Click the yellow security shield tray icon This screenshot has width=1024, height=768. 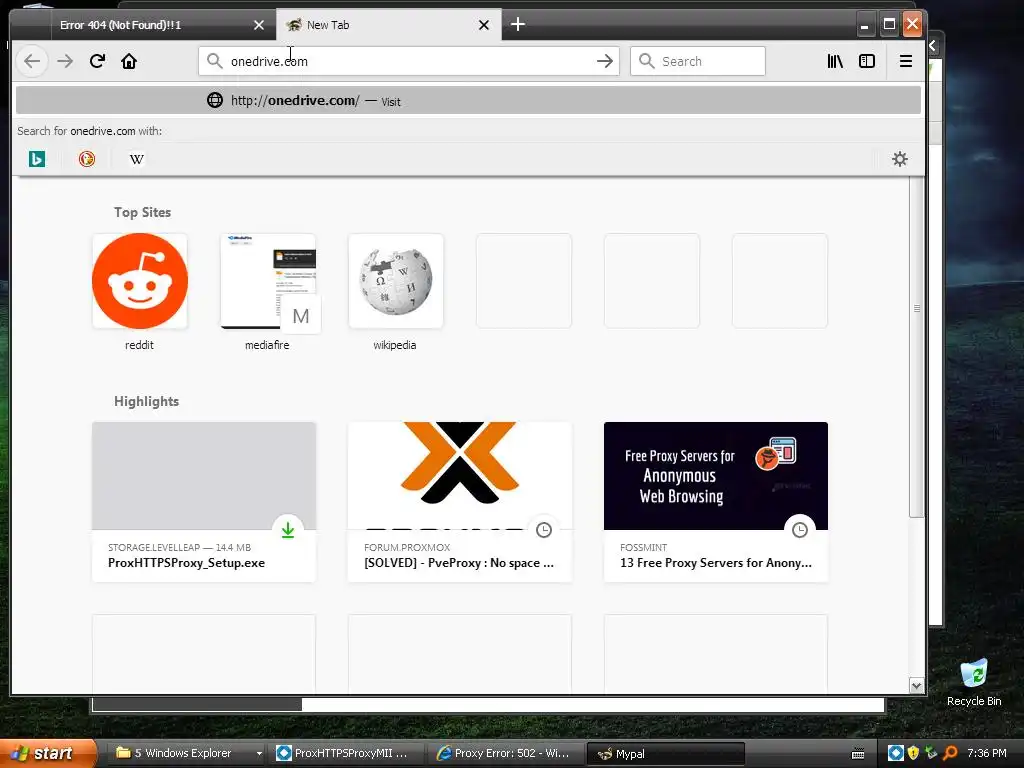pos(914,753)
